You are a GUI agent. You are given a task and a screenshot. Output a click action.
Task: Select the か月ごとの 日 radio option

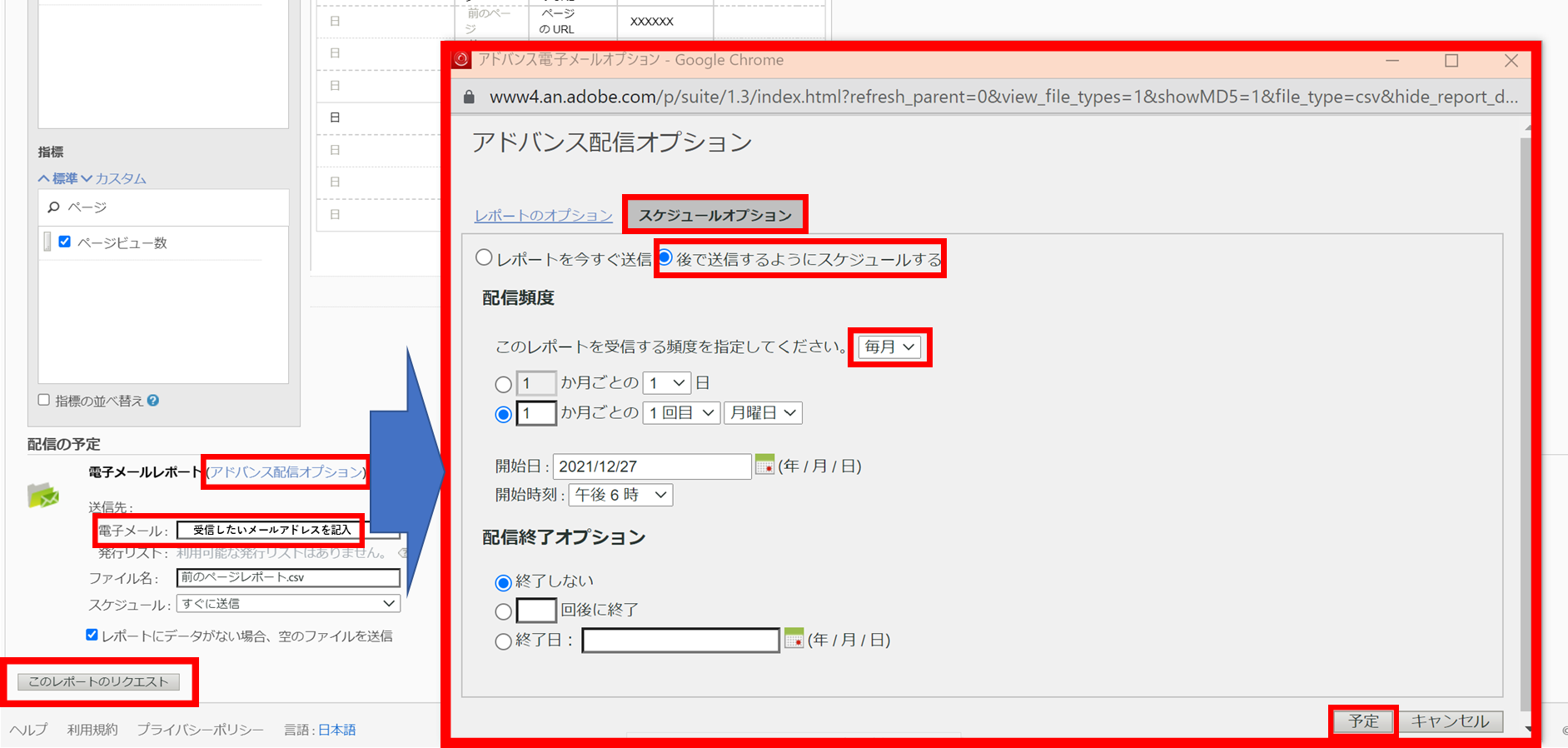503,385
